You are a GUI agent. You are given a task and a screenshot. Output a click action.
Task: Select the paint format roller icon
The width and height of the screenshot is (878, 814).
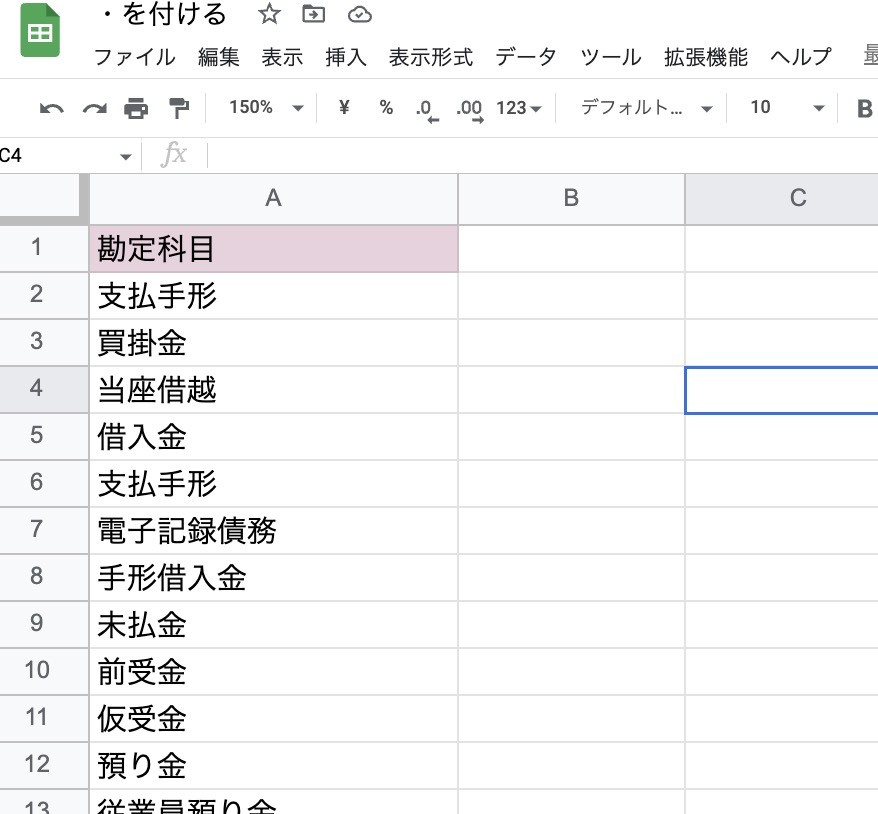tap(178, 108)
